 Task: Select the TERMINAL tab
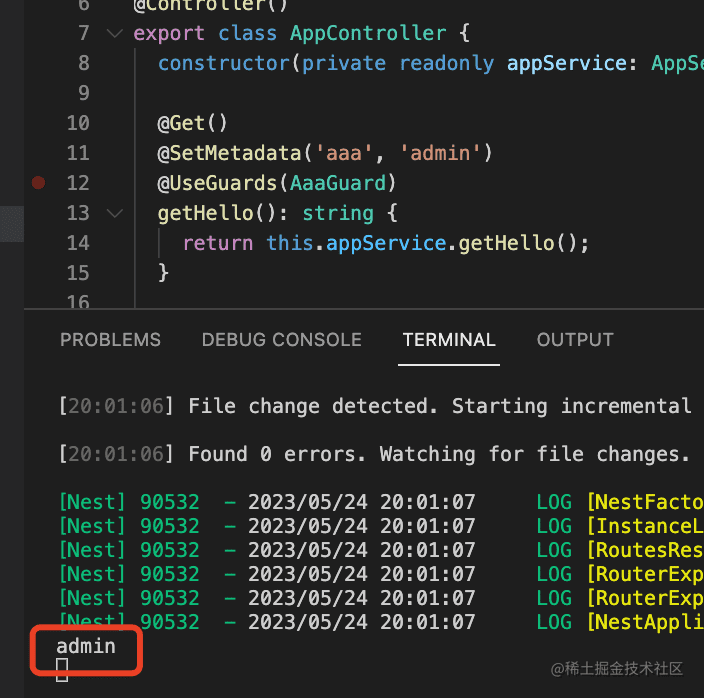[449, 340]
